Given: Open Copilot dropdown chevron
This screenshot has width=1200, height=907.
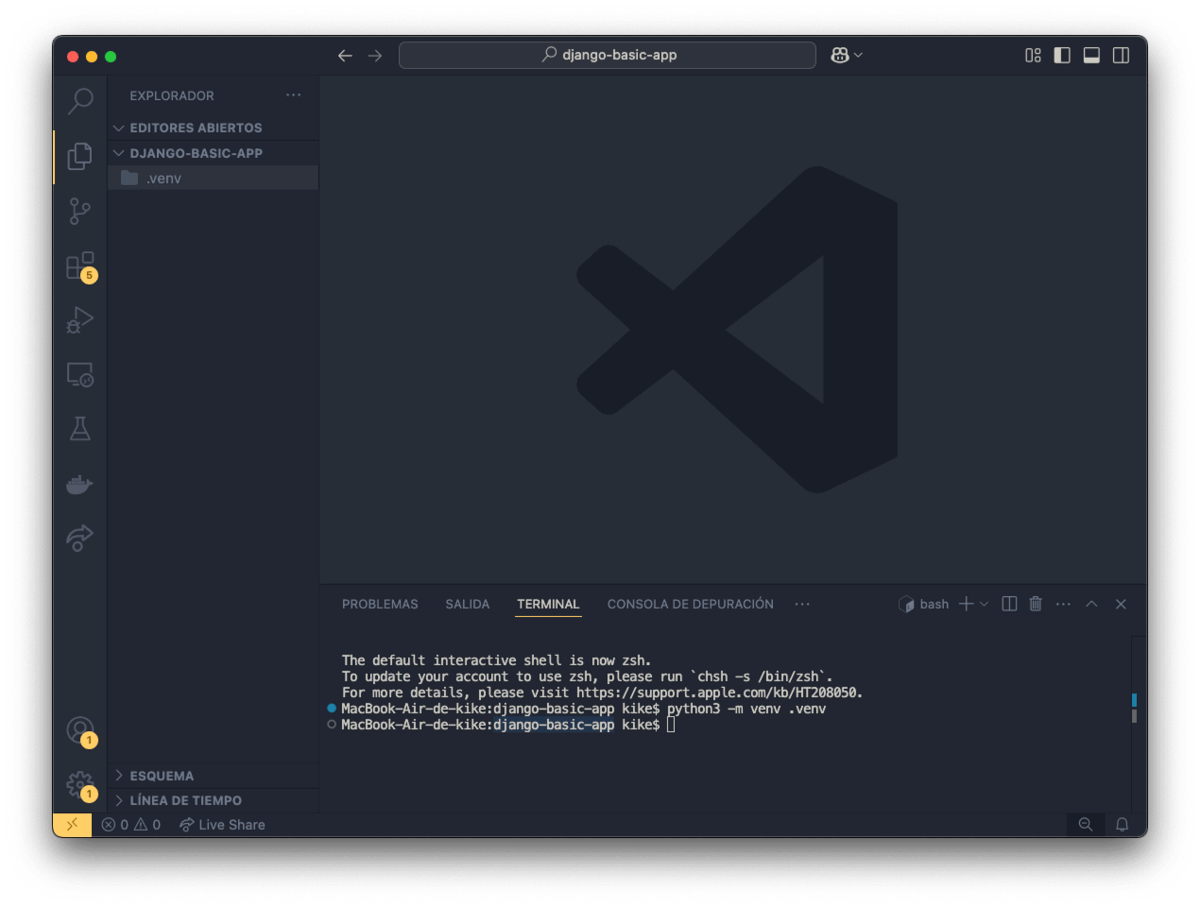Looking at the screenshot, I should click(858, 56).
